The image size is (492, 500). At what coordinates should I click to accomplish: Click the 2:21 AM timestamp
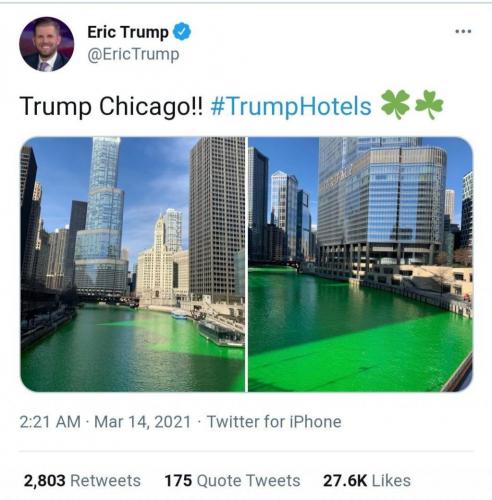[50, 422]
